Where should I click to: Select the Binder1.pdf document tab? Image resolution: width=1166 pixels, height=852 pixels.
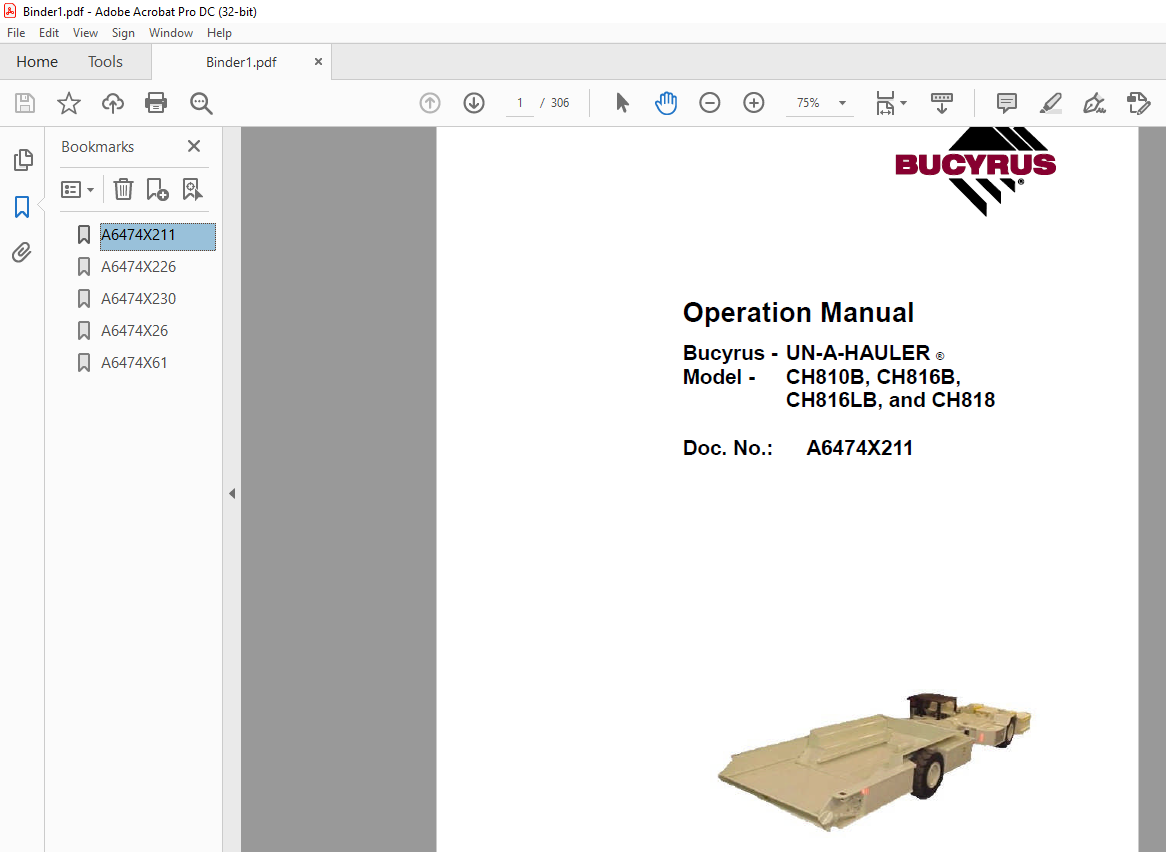[x=241, y=62]
